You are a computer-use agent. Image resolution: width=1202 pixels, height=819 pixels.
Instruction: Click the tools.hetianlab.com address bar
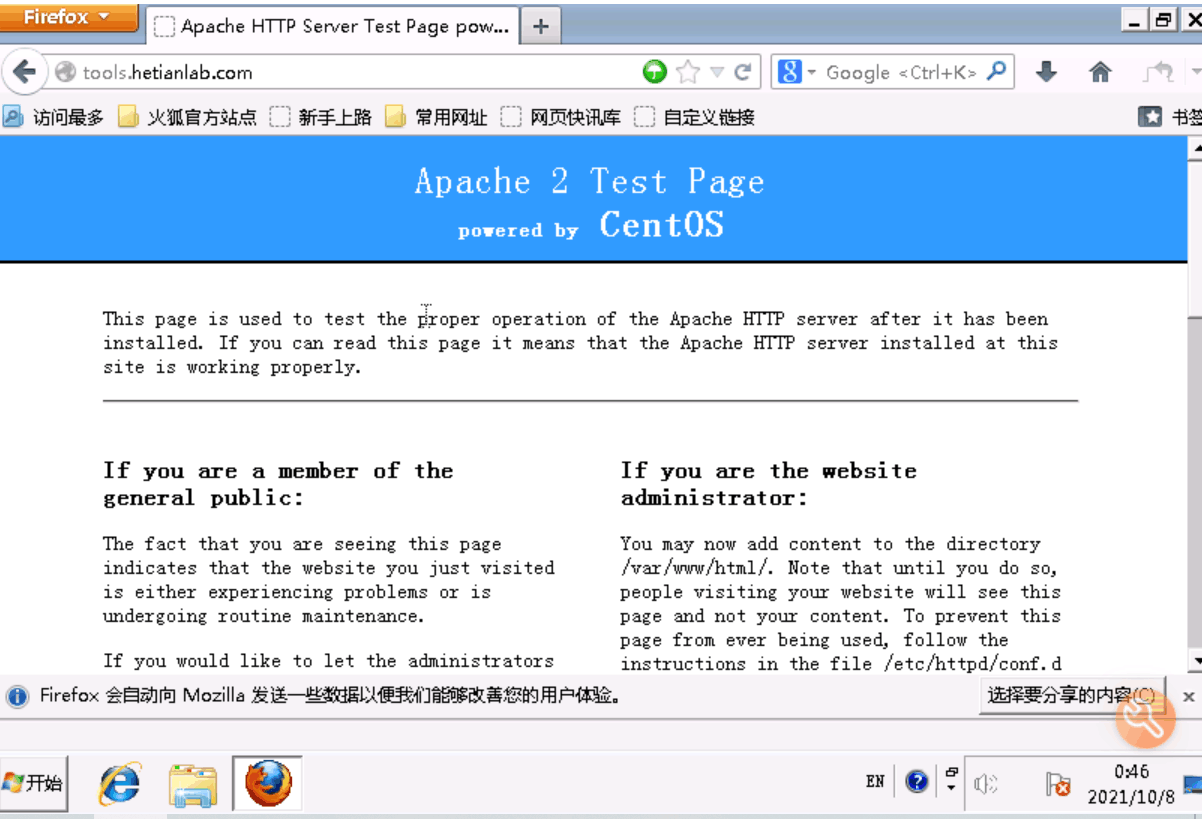pos(340,72)
